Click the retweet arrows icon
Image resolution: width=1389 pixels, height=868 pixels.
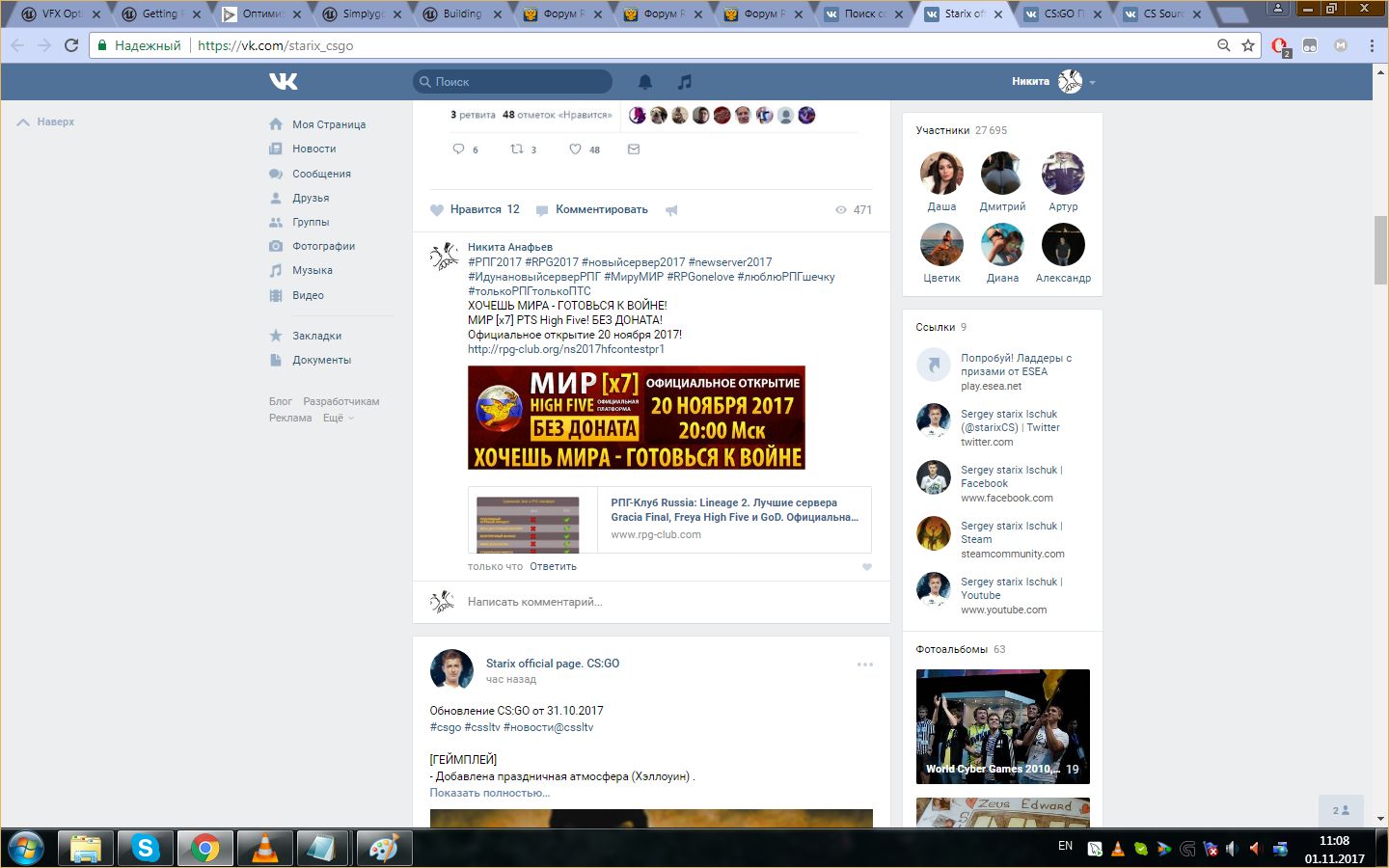(x=517, y=149)
